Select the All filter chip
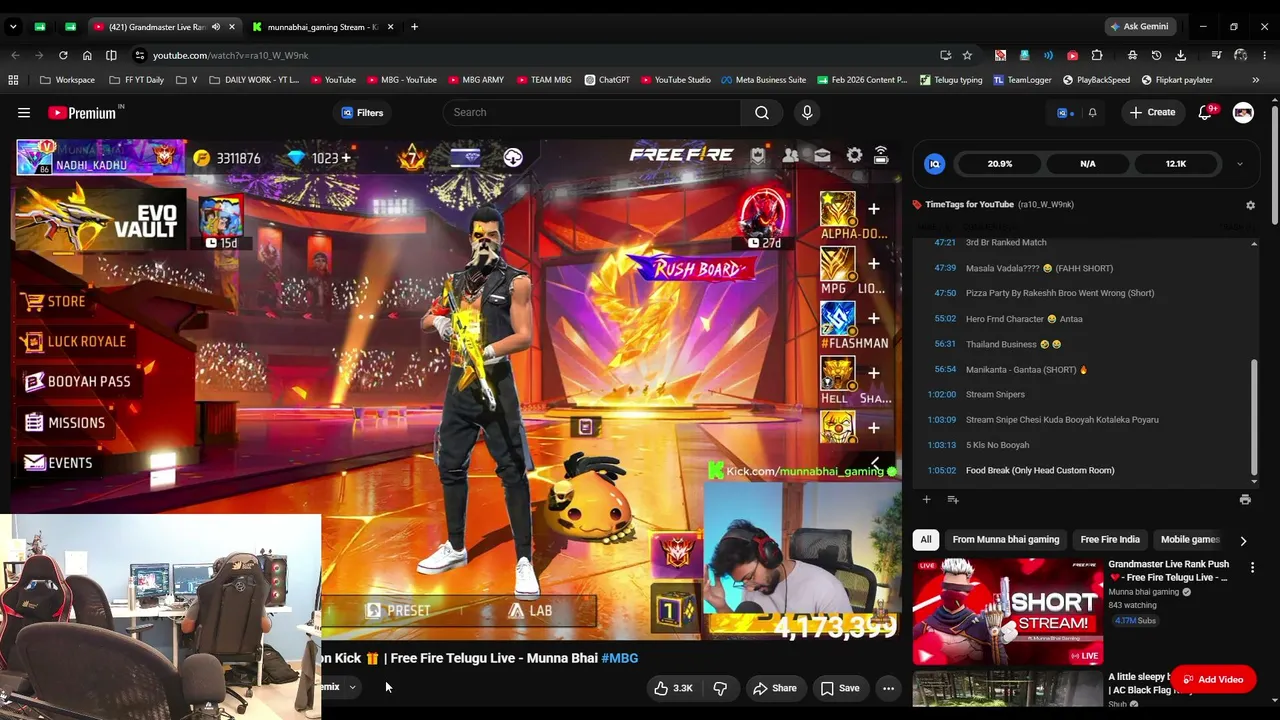The height and width of the screenshot is (720, 1280). click(926, 540)
